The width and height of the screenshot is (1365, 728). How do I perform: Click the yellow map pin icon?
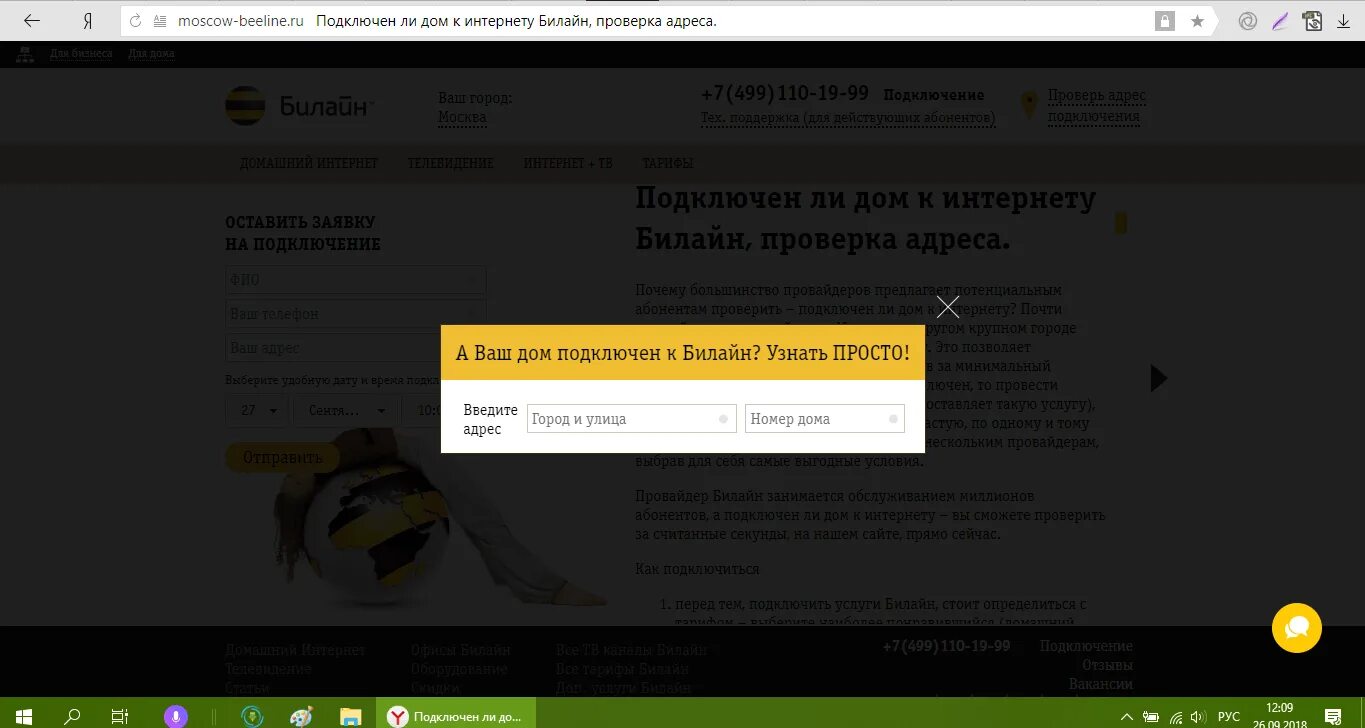[1029, 105]
